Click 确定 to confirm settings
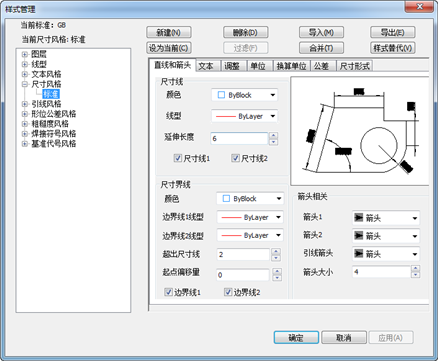The width and height of the screenshot is (438, 361). click(x=296, y=338)
